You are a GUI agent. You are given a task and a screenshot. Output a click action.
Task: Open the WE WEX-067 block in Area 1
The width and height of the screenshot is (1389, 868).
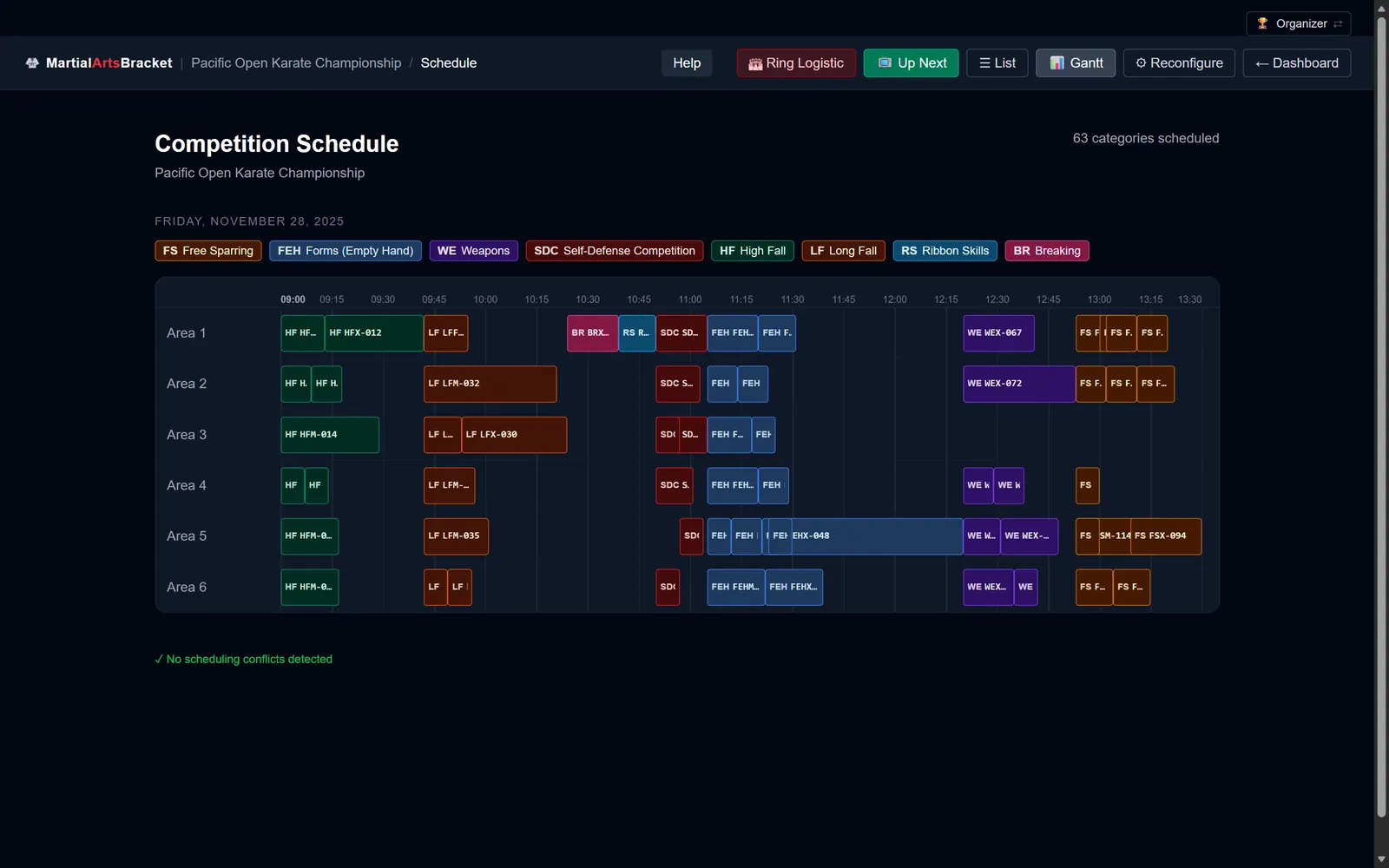point(998,333)
